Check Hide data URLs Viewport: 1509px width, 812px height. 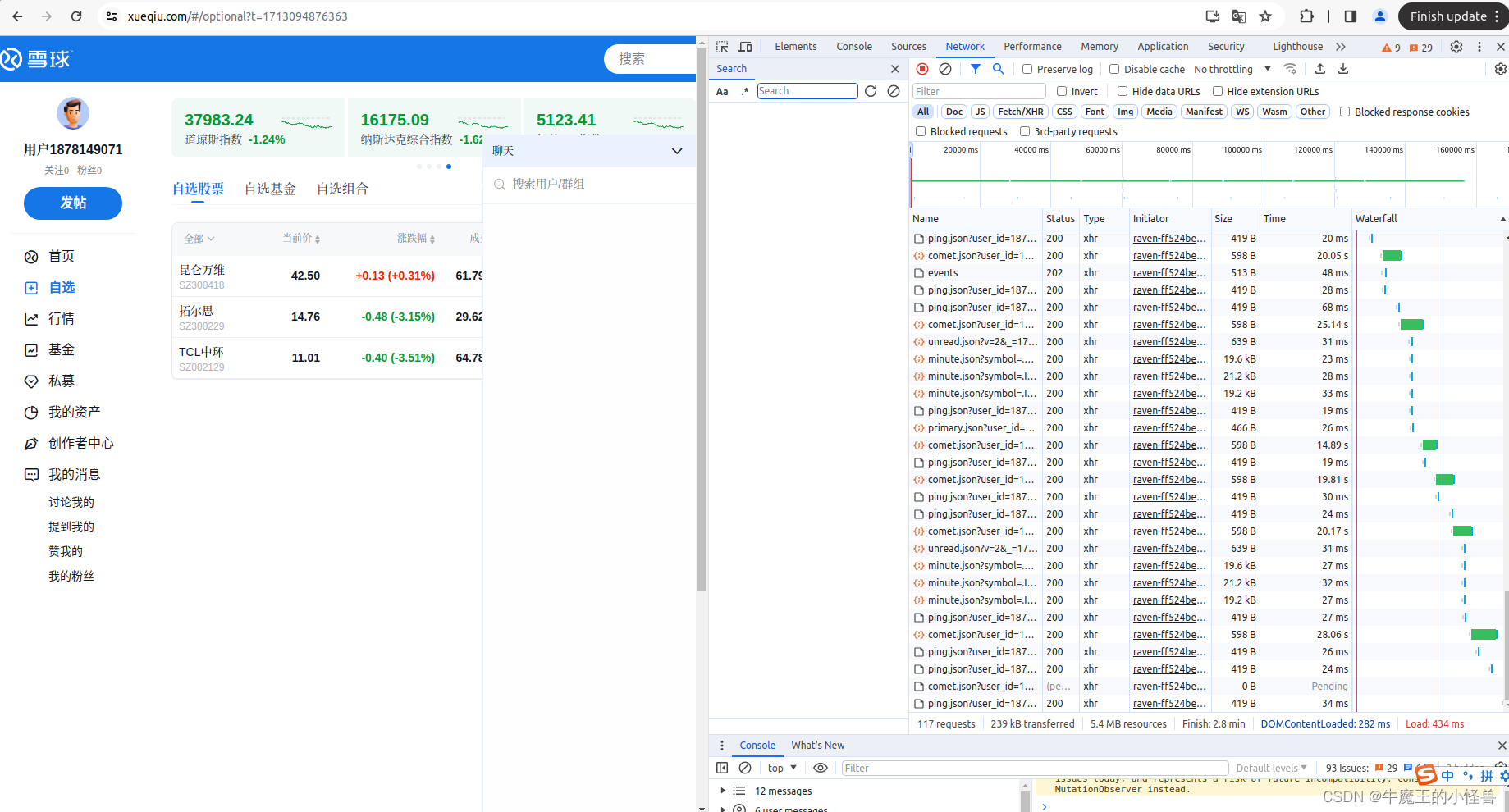point(1123,91)
